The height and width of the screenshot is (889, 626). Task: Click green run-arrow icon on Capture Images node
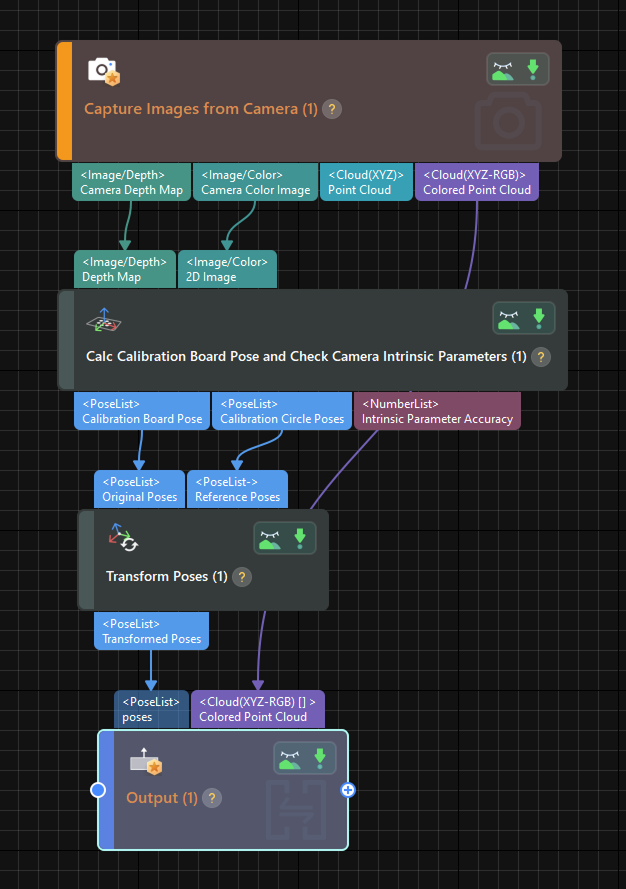(x=533, y=69)
